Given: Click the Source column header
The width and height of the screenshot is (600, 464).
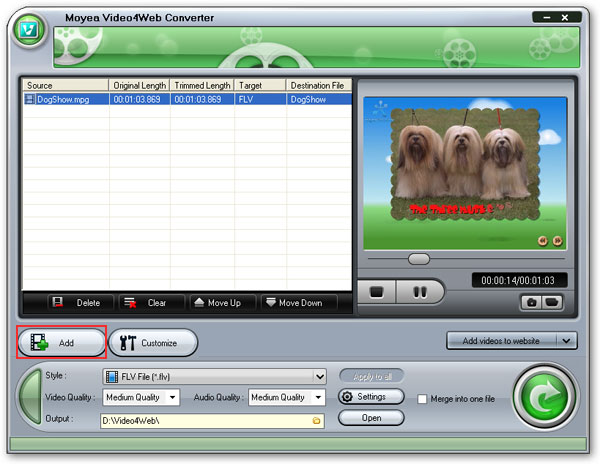Looking at the screenshot, I should 66,85.
